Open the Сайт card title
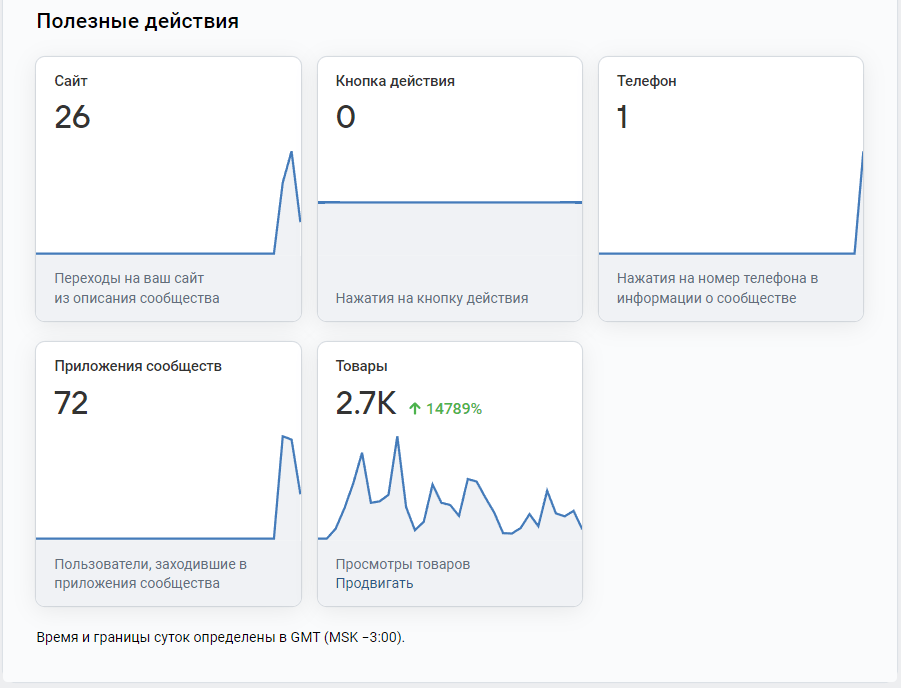Viewport: 901px width, 688px height. click(x=64, y=81)
